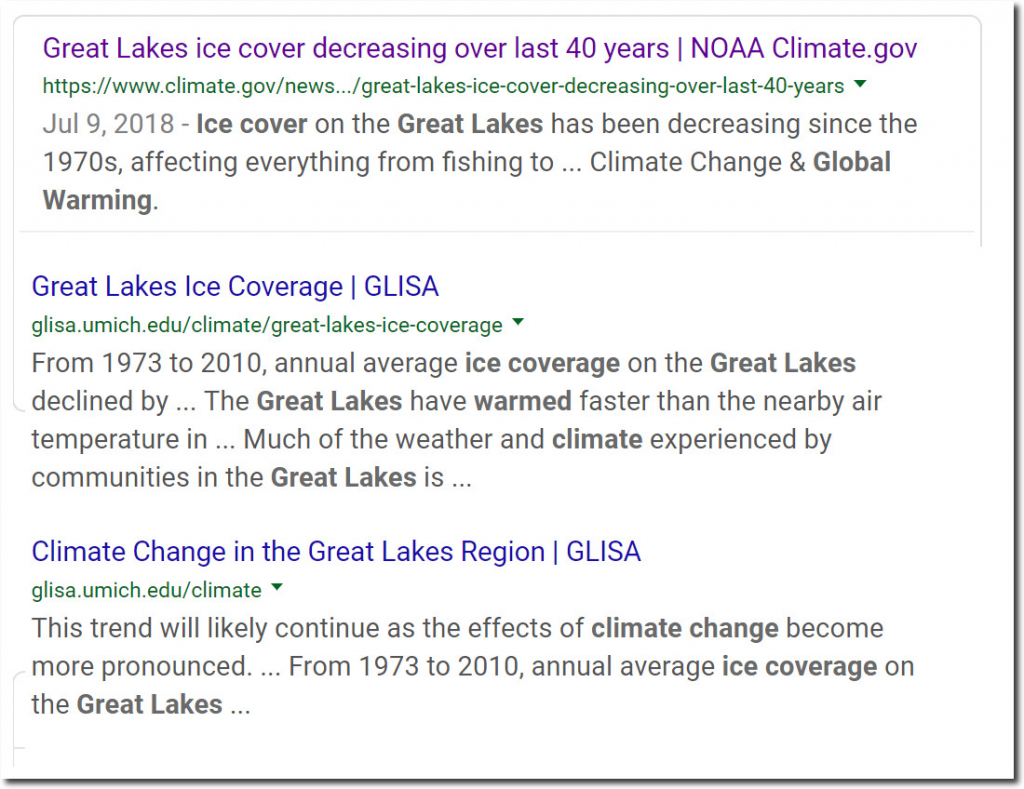The image size is (1024, 789).
Task: Click the glisa.umich.edu great-lakes-ice-coverage URL
Action: pyautogui.click(x=267, y=324)
